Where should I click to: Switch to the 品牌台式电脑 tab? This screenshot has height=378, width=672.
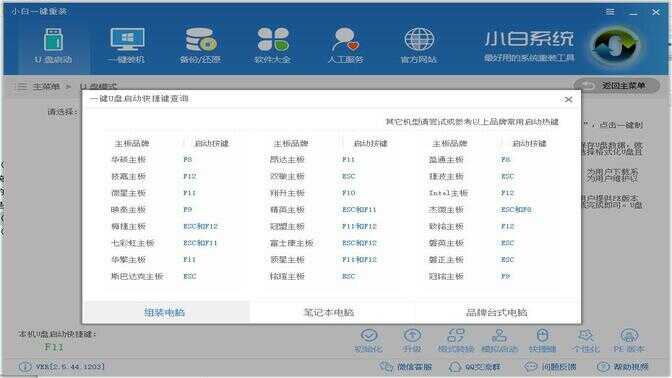tap(497, 312)
